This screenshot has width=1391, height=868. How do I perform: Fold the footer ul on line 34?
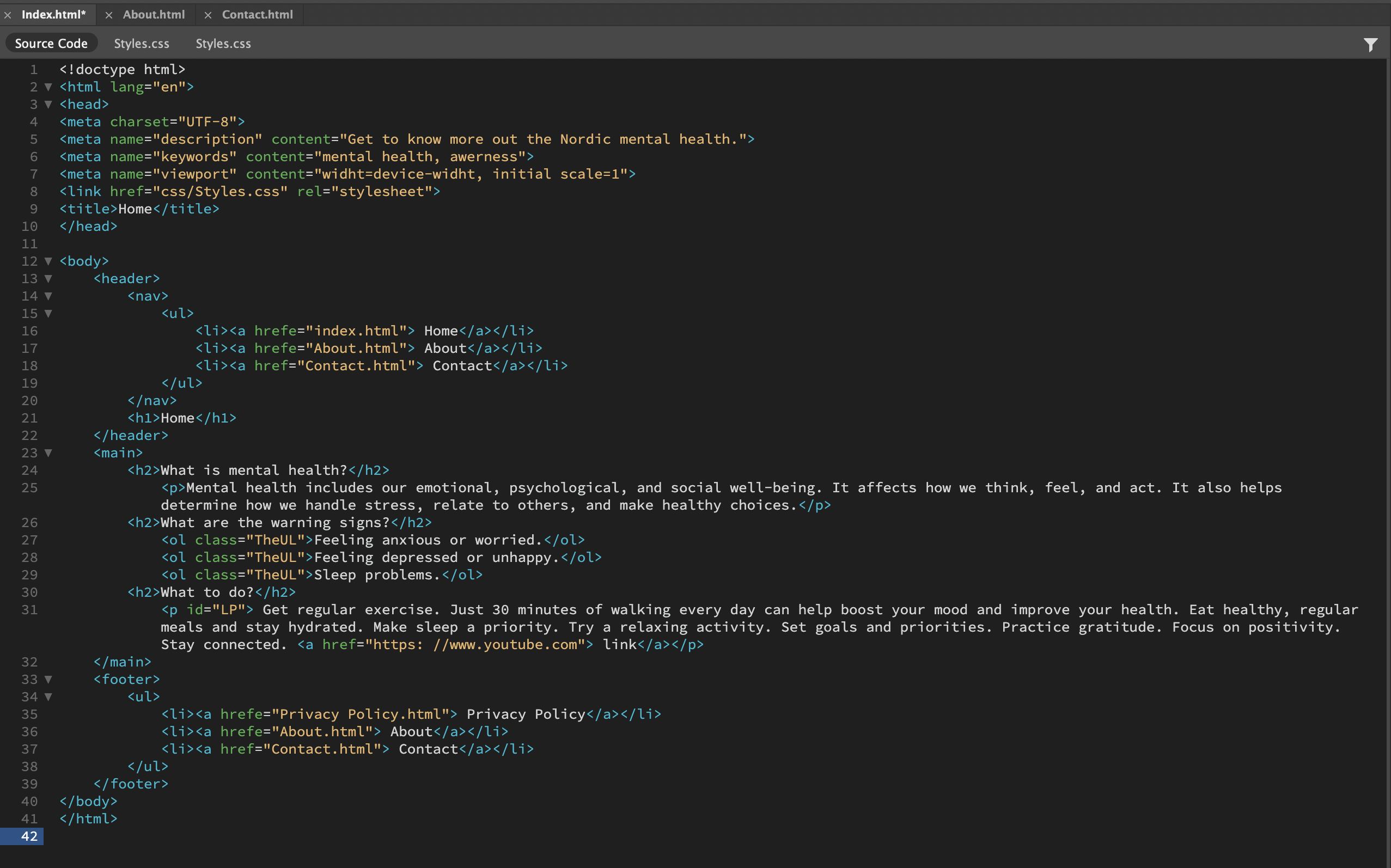49,697
